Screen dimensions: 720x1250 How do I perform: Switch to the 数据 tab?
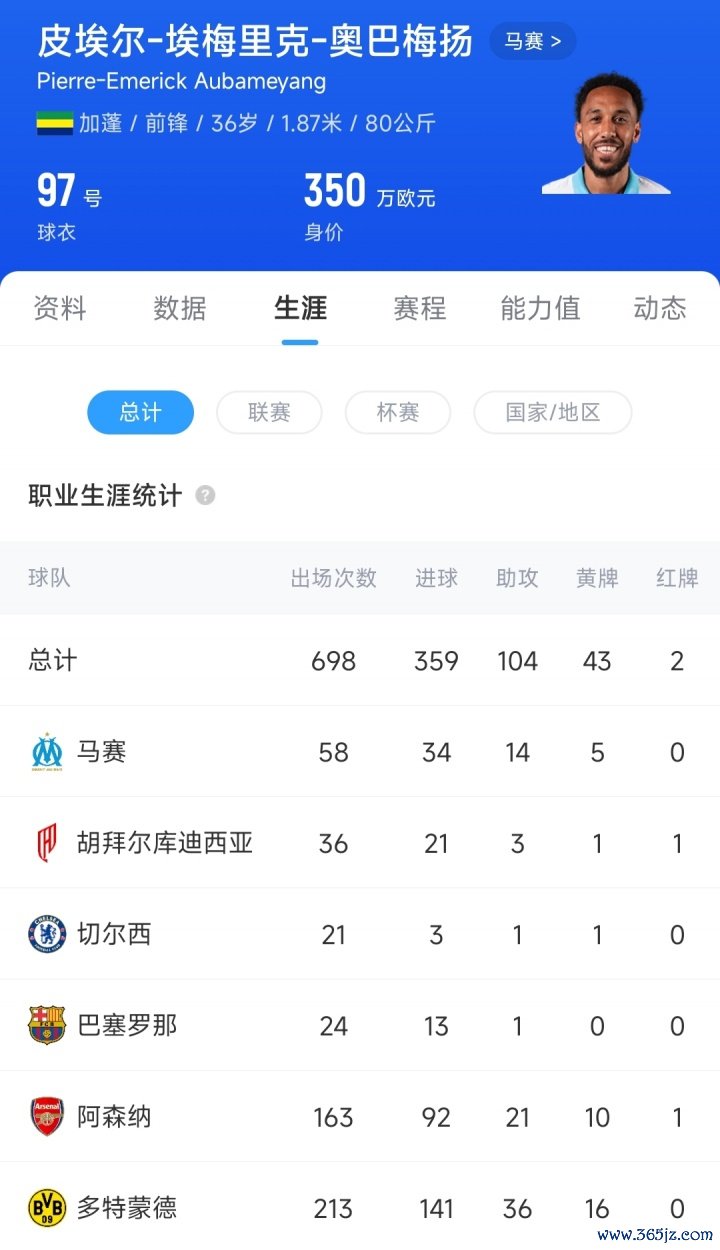click(180, 308)
